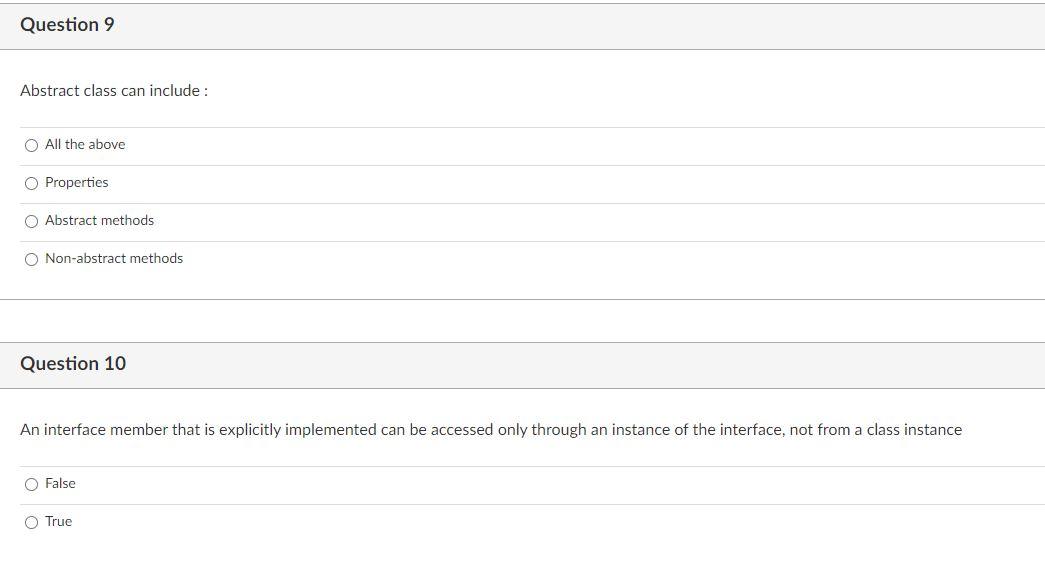1045x561 pixels.
Task: Click the phrase 'An interface member' in Question 10
Action: point(94,430)
